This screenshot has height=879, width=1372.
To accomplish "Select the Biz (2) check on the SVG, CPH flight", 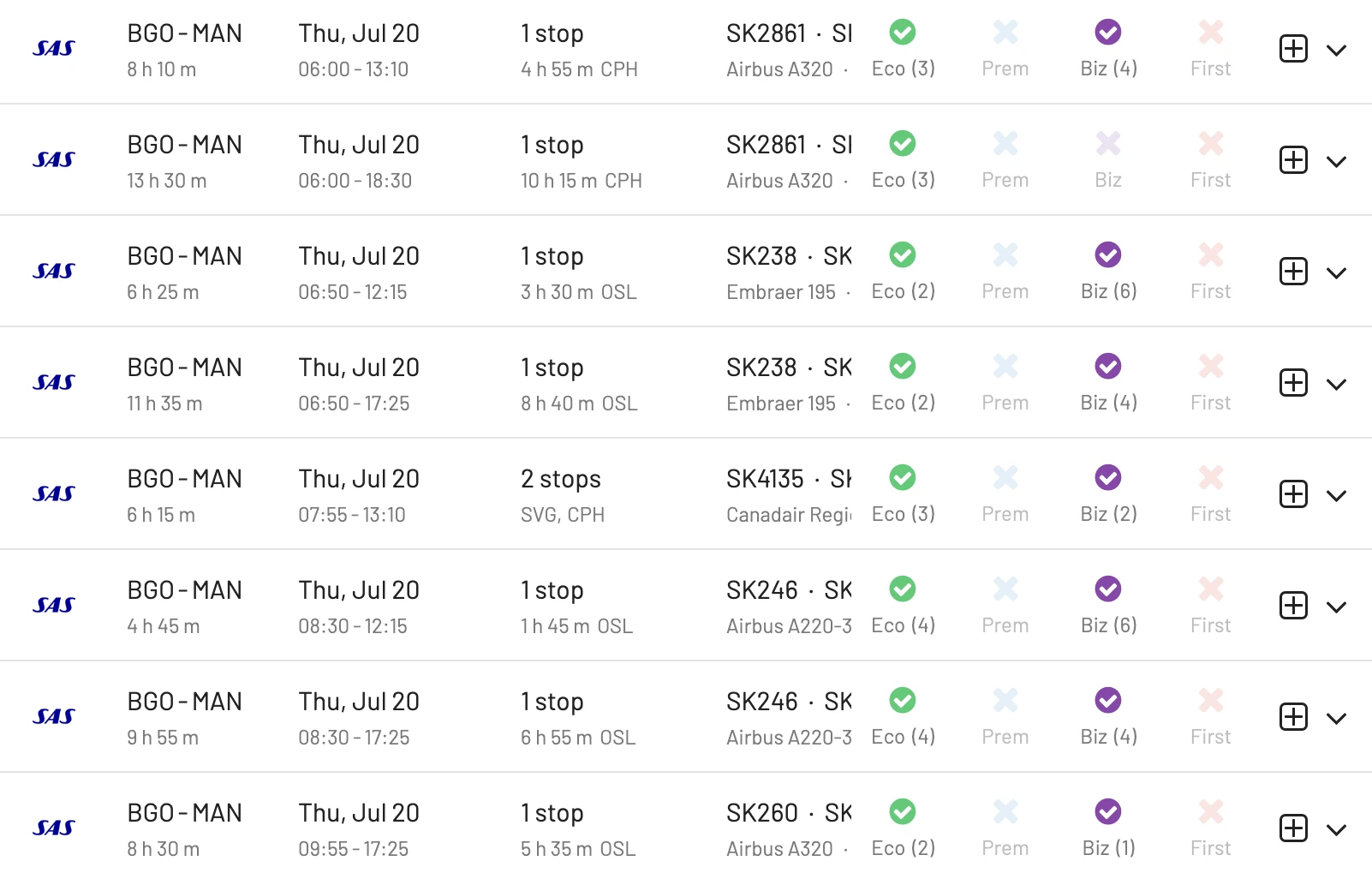I will tap(1108, 477).
